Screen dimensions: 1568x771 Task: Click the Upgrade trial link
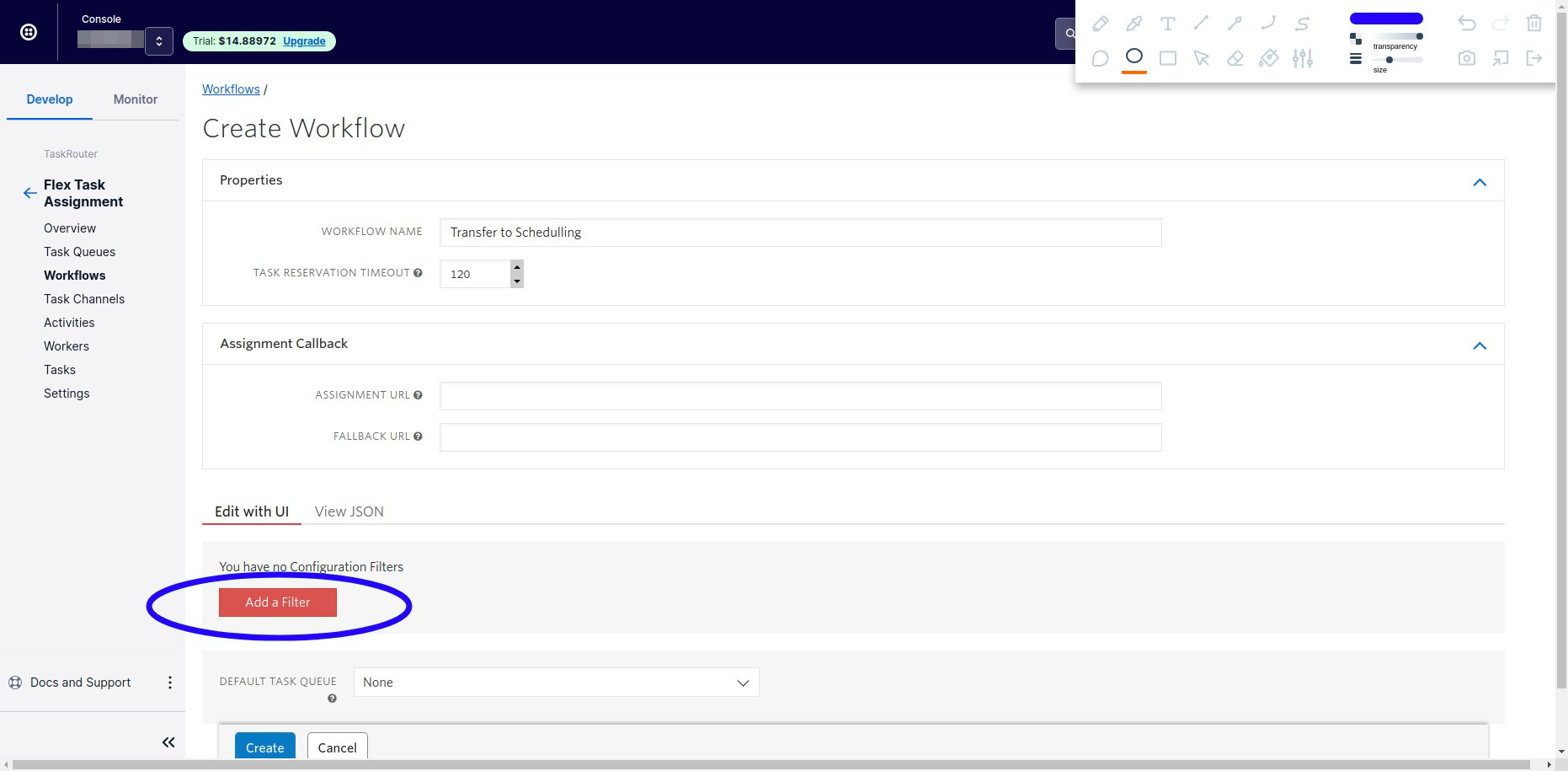(x=304, y=40)
